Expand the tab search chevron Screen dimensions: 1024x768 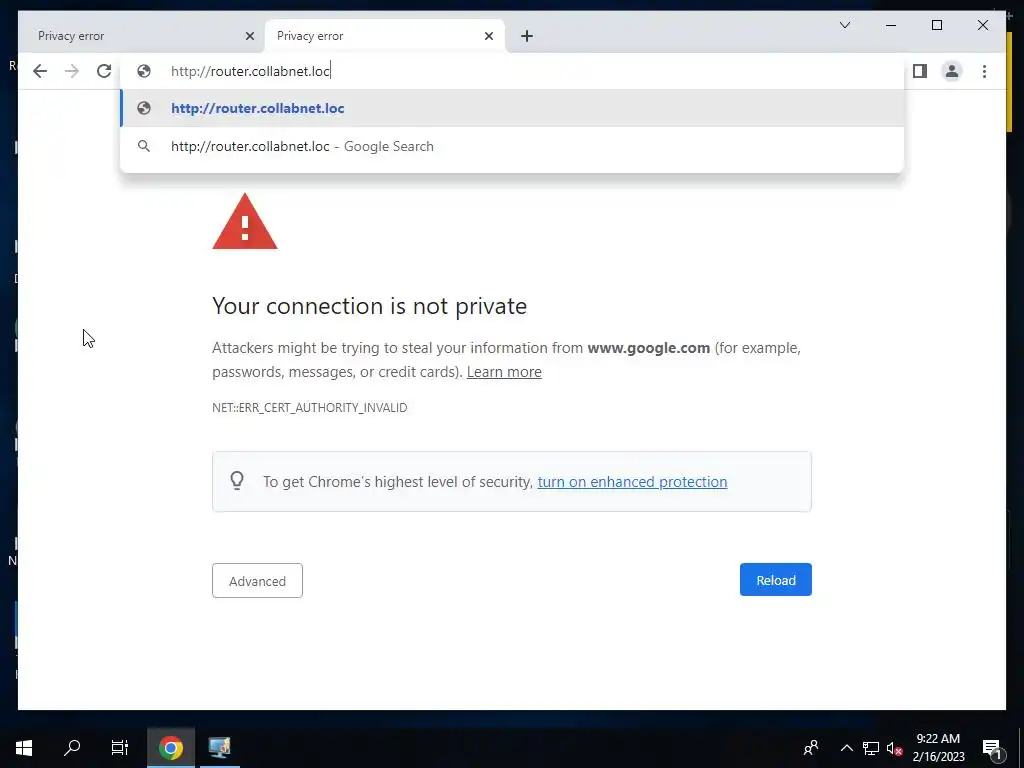(844, 25)
